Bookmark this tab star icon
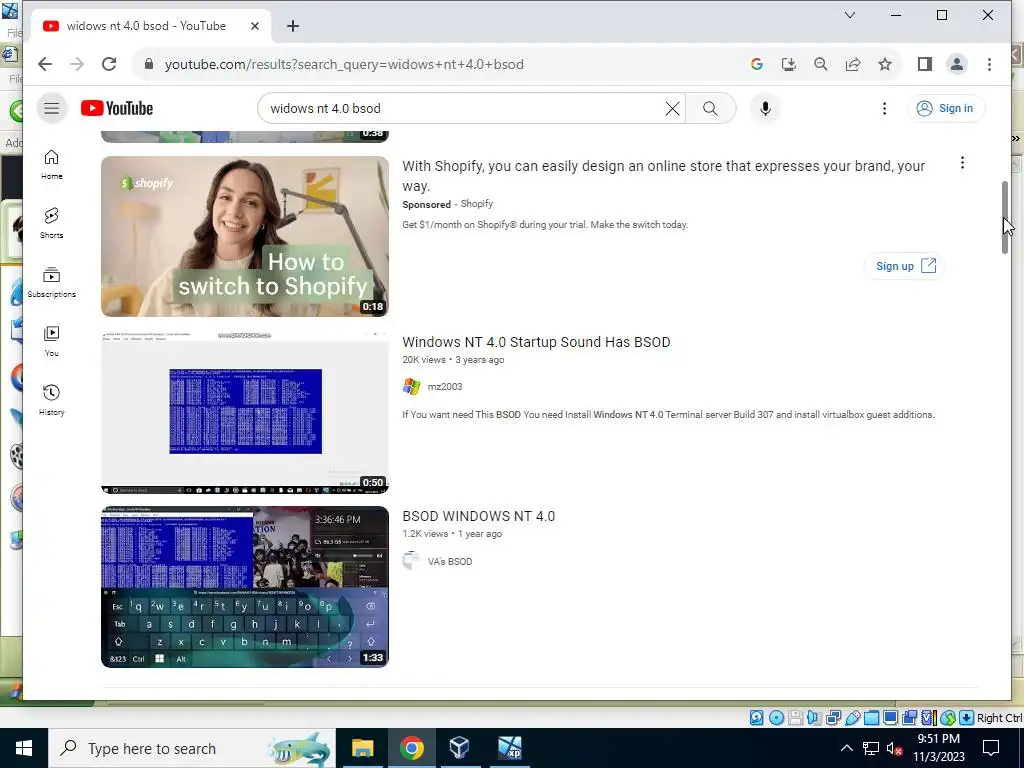Screen dimensions: 1024x768 [885, 64]
